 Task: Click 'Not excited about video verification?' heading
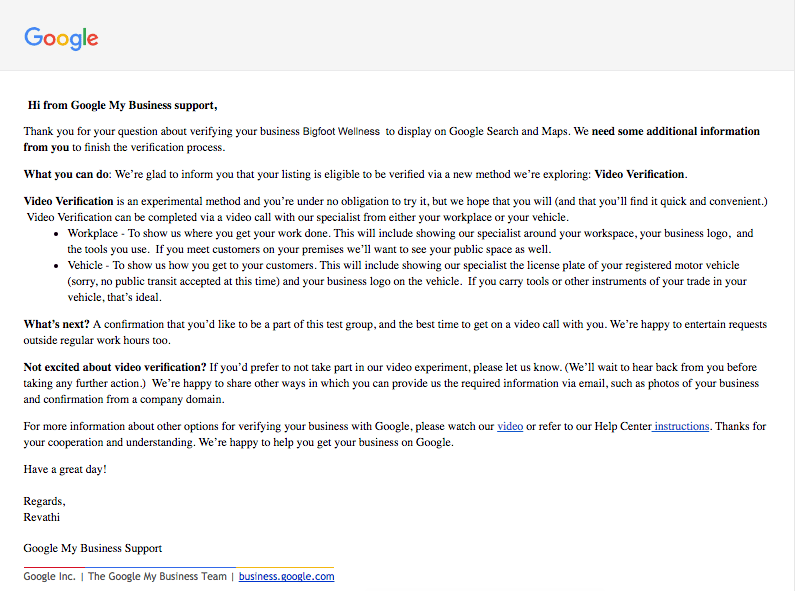coord(115,367)
